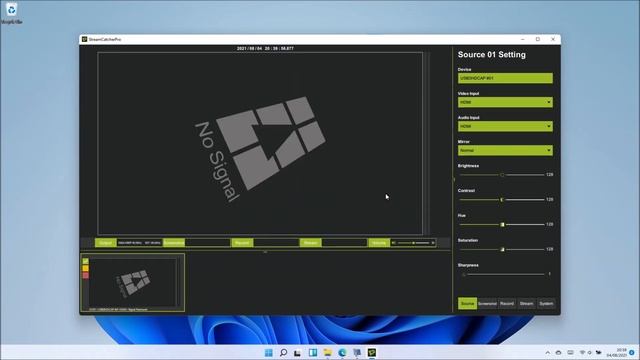
Task: Click the speaker icon right of volume slider
Action: 433,243
